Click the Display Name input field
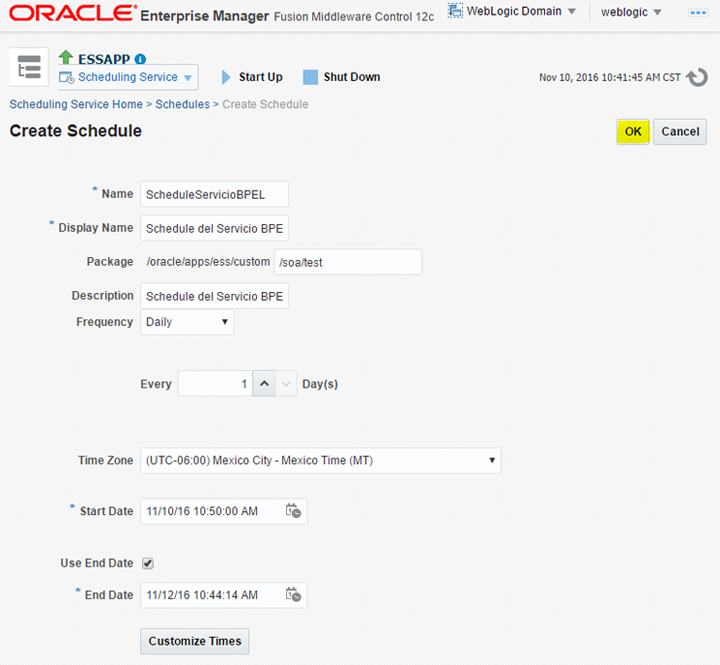Viewport: 720px width, 665px height. [214, 228]
